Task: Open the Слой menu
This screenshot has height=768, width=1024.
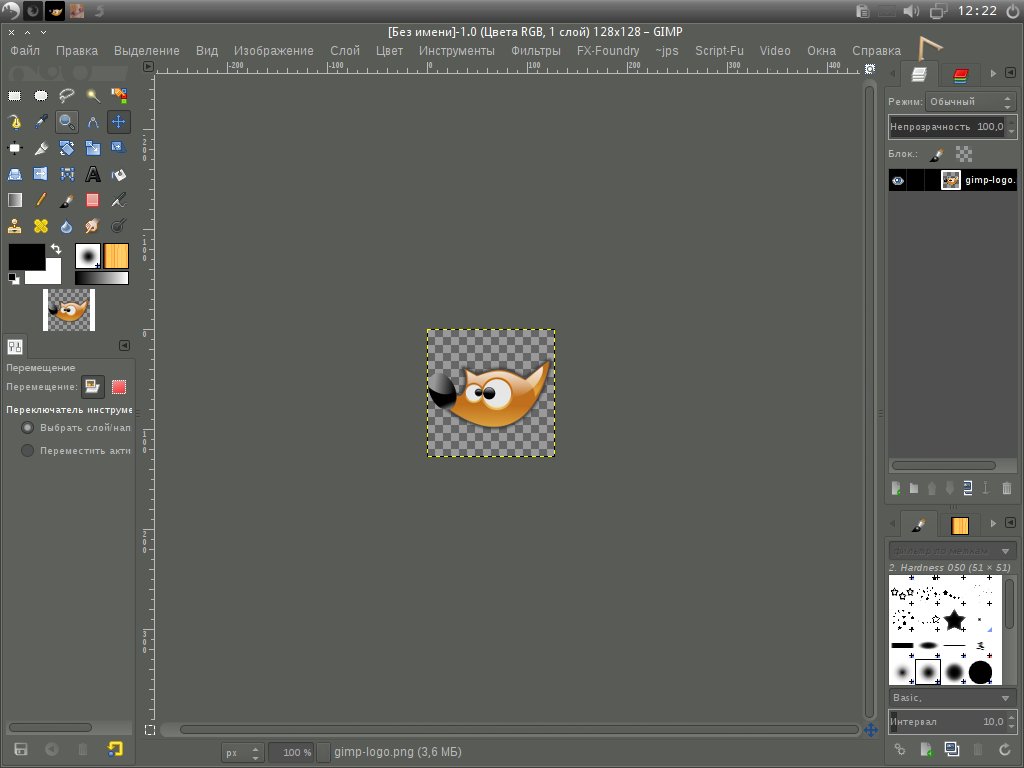Action: click(x=344, y=50)
